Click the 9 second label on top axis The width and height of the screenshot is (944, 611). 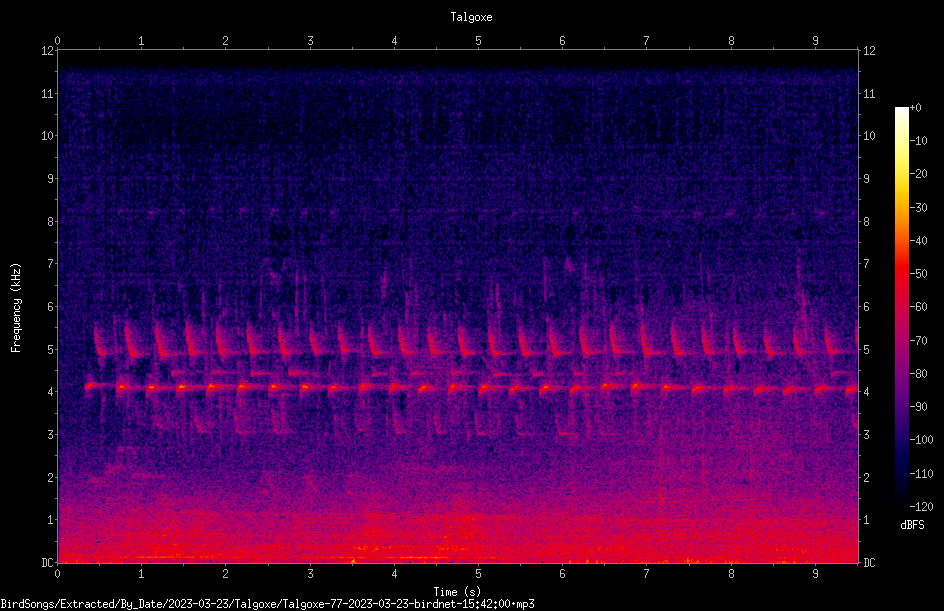pos(815,41)
